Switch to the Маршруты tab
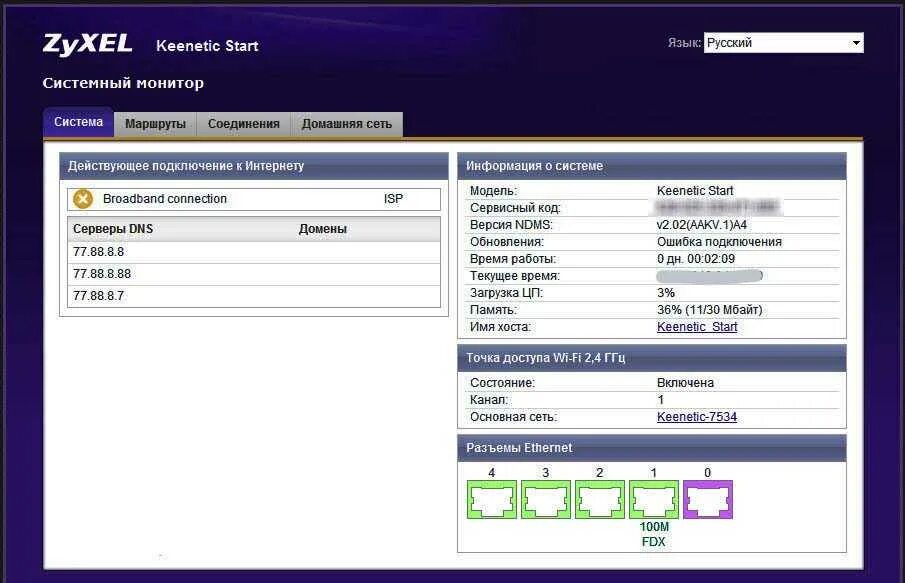 click(x=155, y=124)
